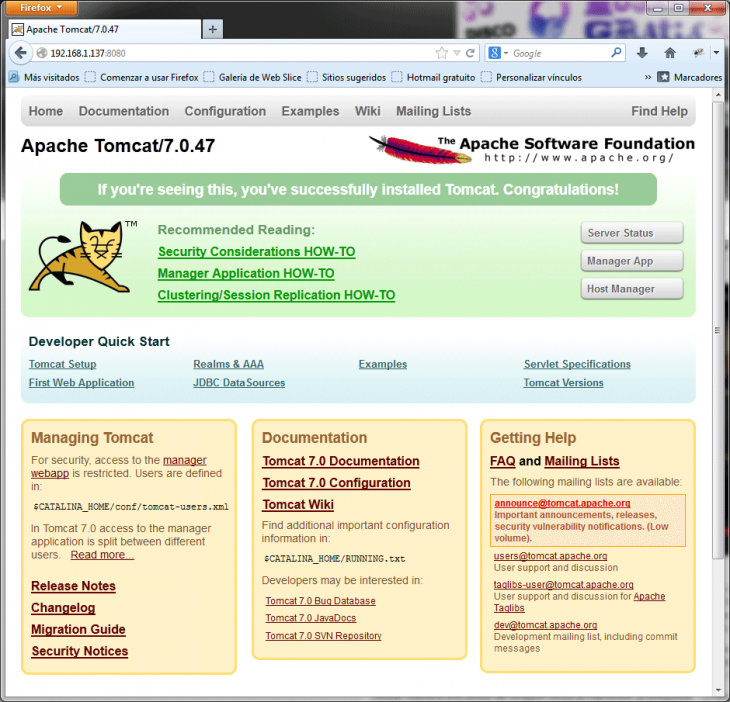Click the Host Manager button
Screen dimensions: 730x702
click(x=632, y=289)
